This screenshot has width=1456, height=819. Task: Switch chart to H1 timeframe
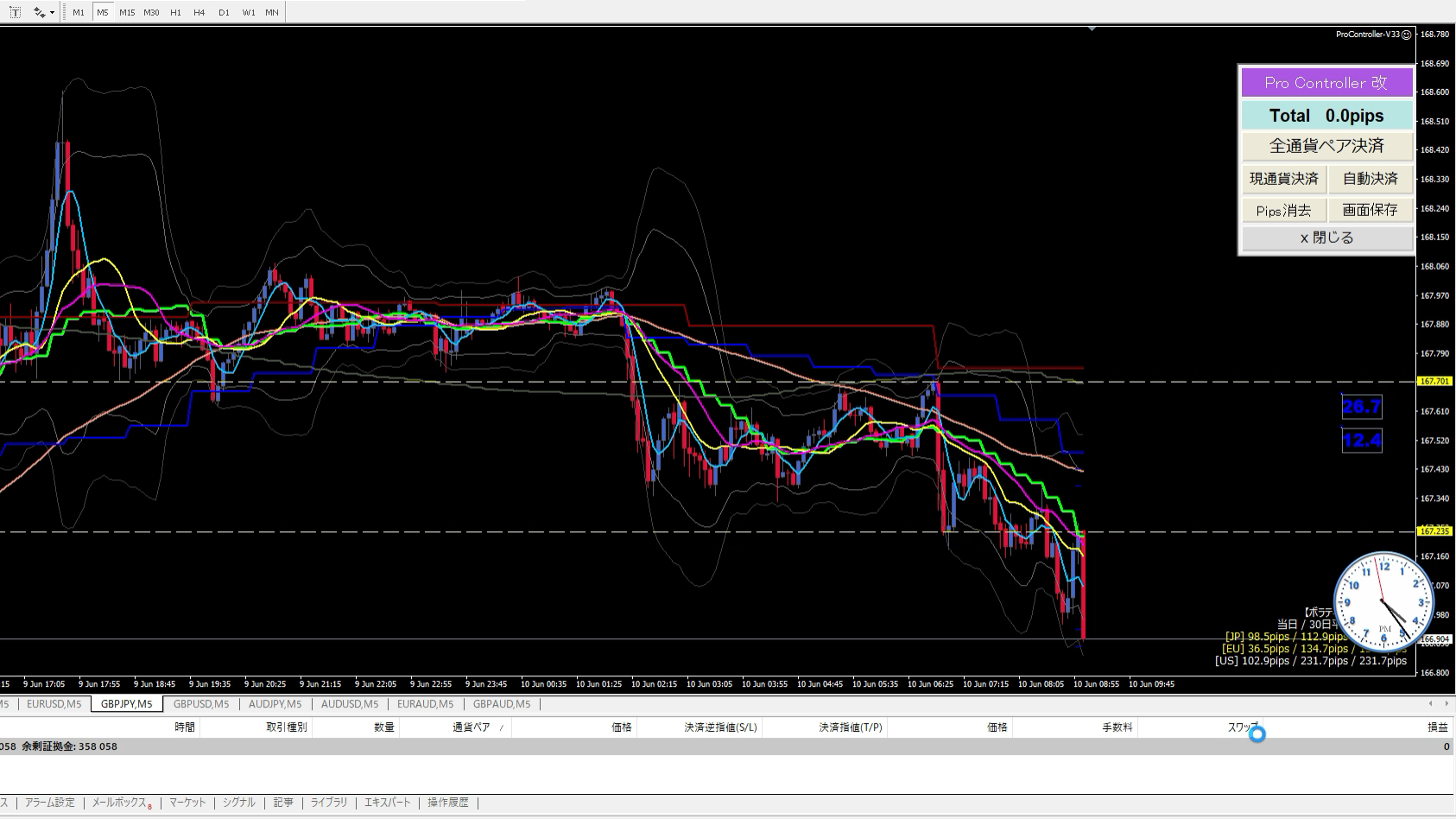click(175, 12)
